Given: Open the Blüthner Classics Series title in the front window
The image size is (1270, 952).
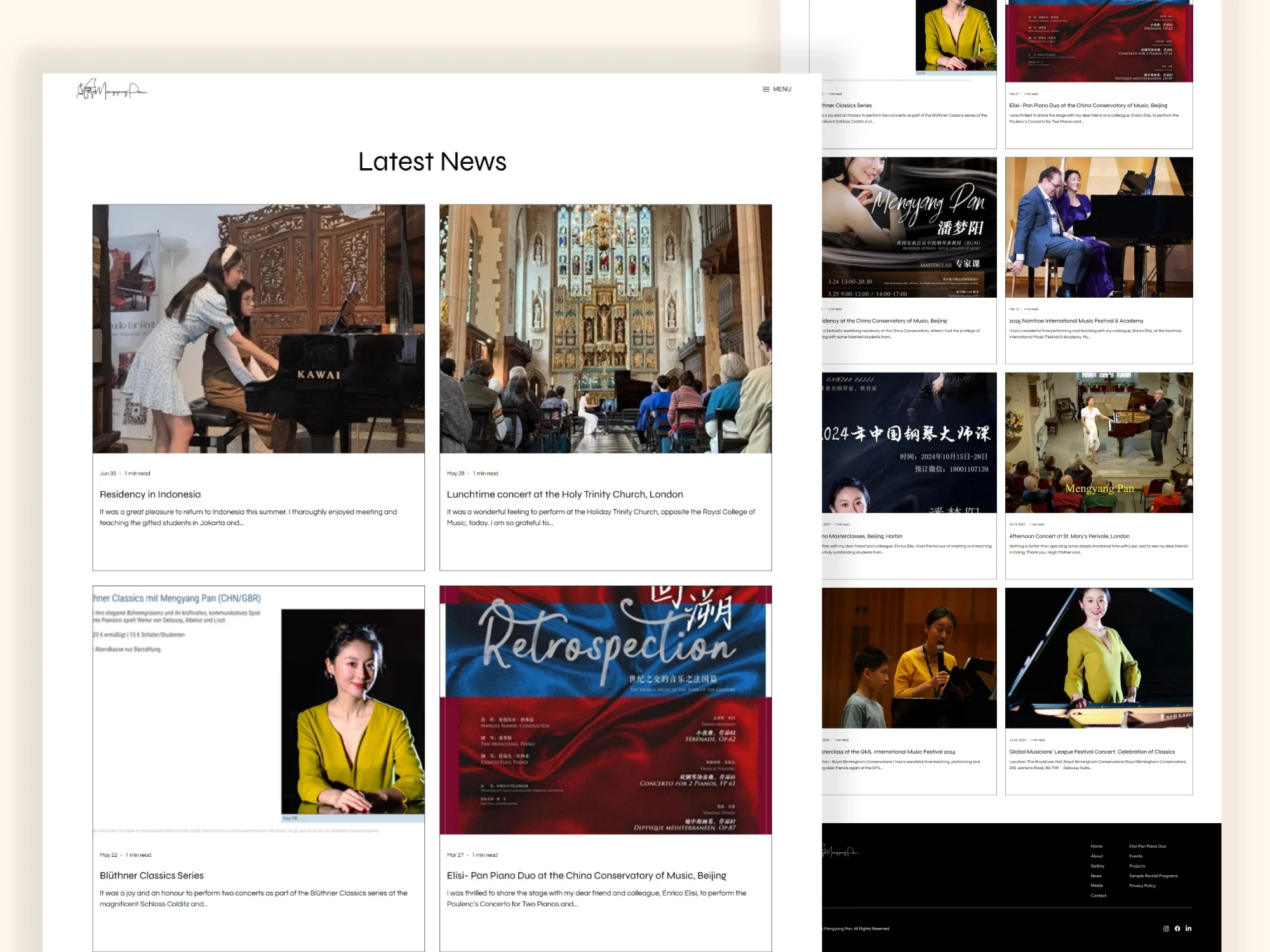Looking at the screenshot, I should pos(151,875).
